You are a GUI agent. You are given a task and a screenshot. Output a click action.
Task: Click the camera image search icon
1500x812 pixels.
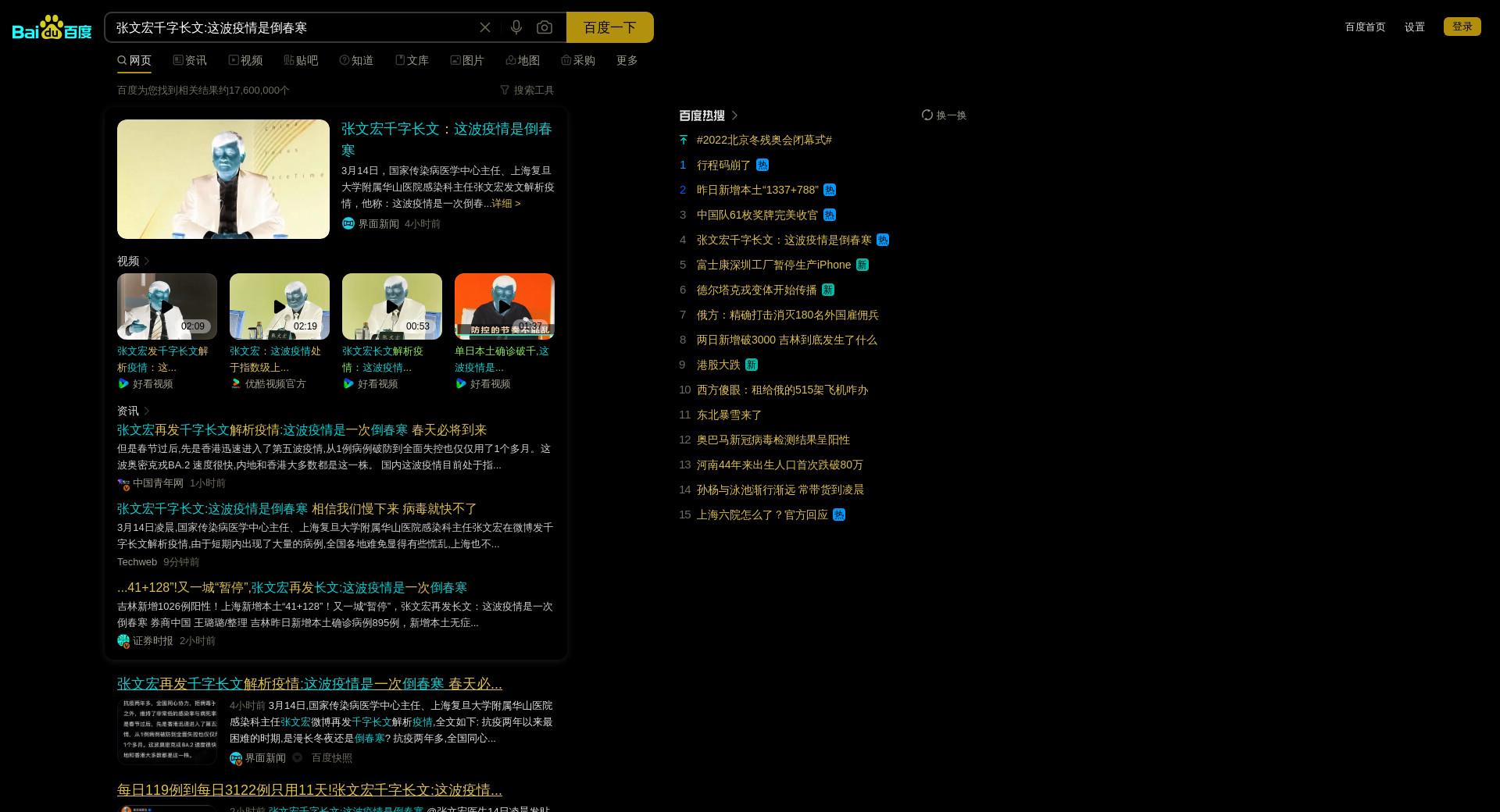click(545, 27)
